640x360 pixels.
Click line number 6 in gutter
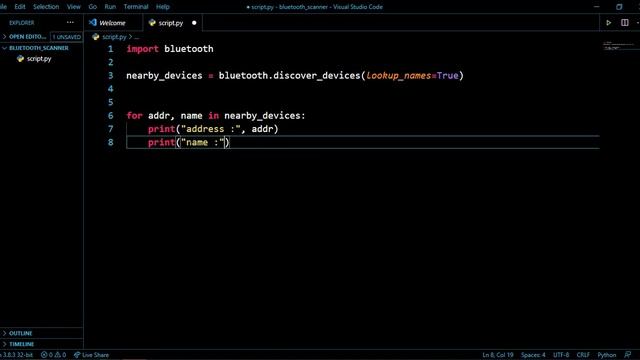pos(110,116)
